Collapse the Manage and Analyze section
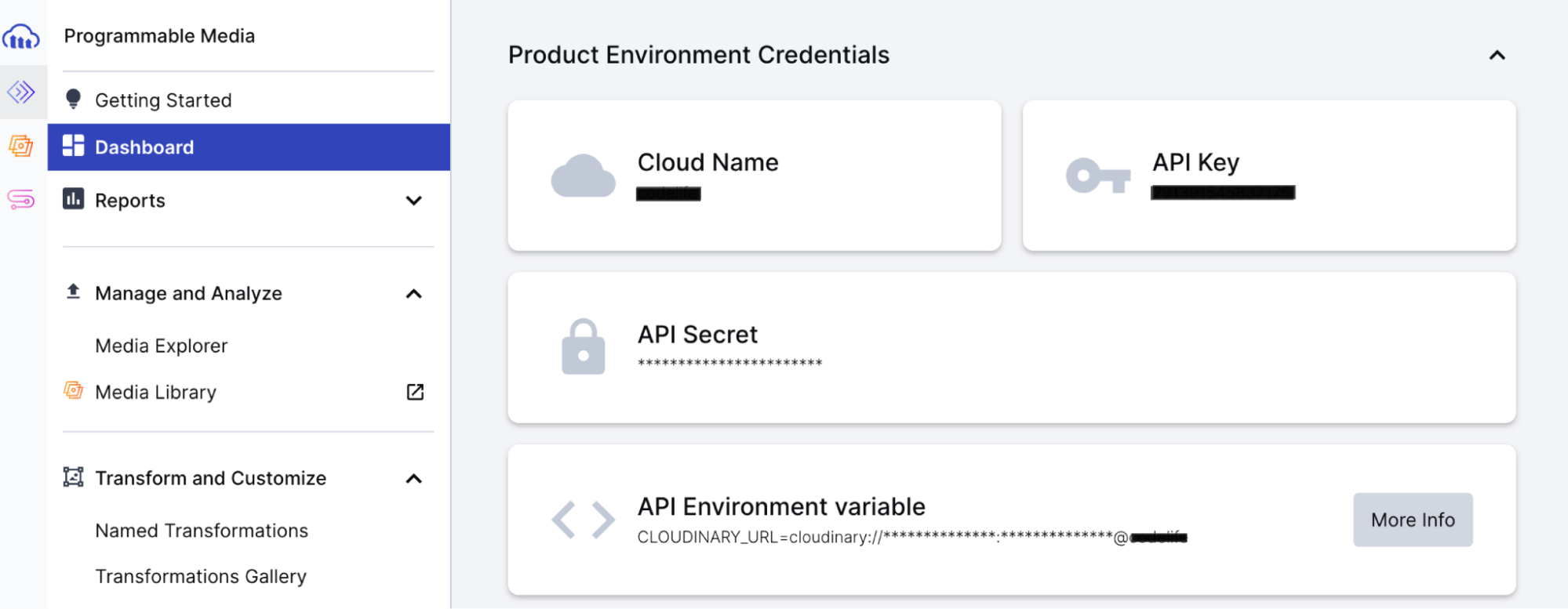The image size is (1568, 609). [414, 294]
